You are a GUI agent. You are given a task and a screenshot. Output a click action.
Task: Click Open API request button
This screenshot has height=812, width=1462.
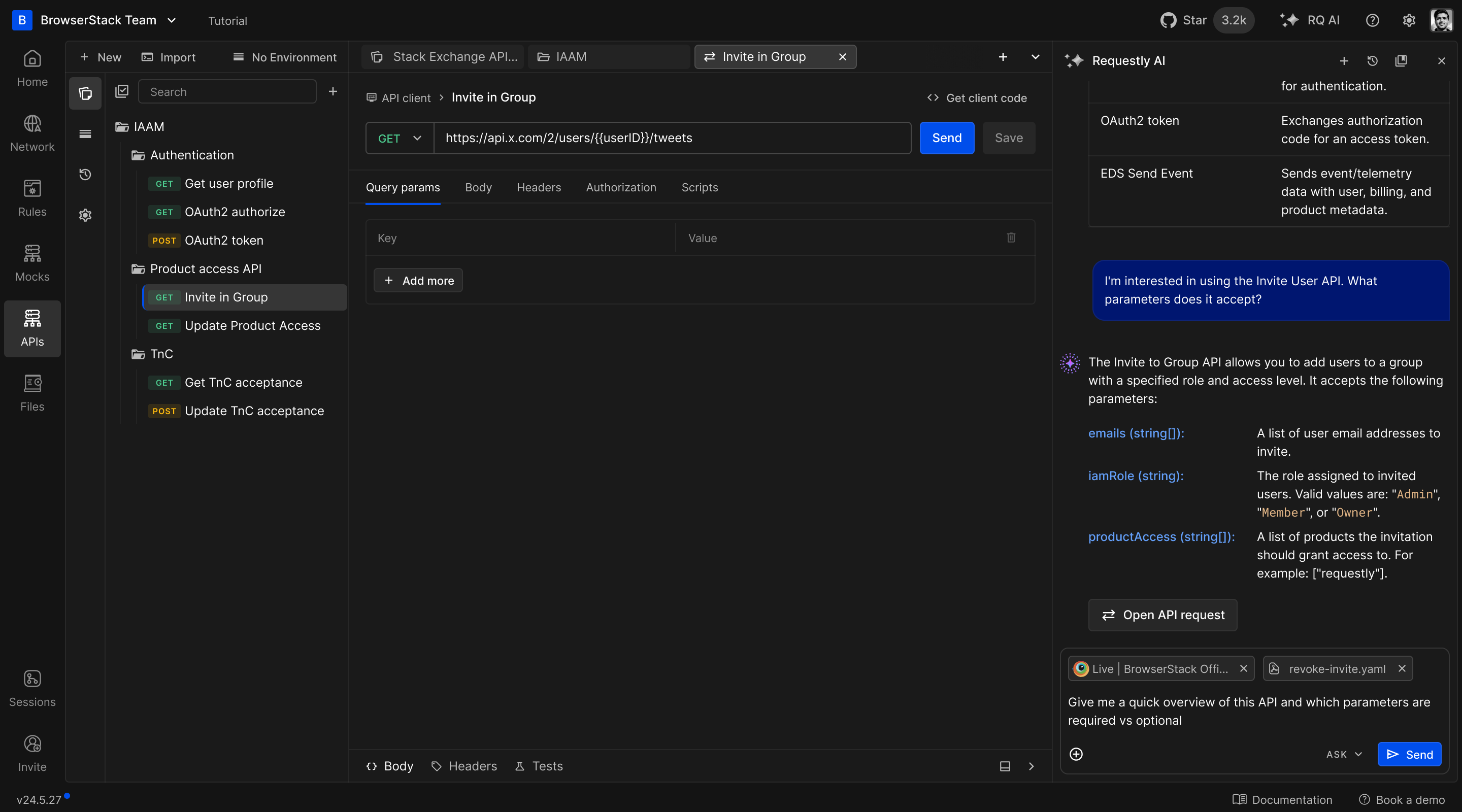1162,615
